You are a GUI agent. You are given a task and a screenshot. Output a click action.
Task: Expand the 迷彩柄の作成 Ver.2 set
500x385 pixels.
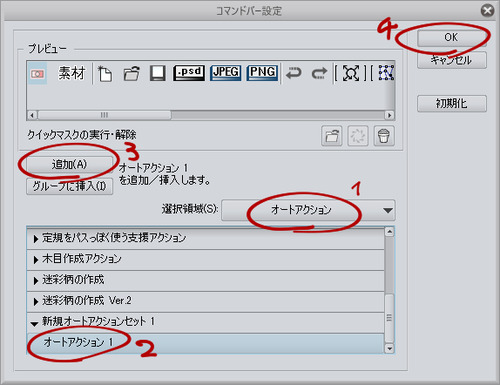click(x=35, y=302)
